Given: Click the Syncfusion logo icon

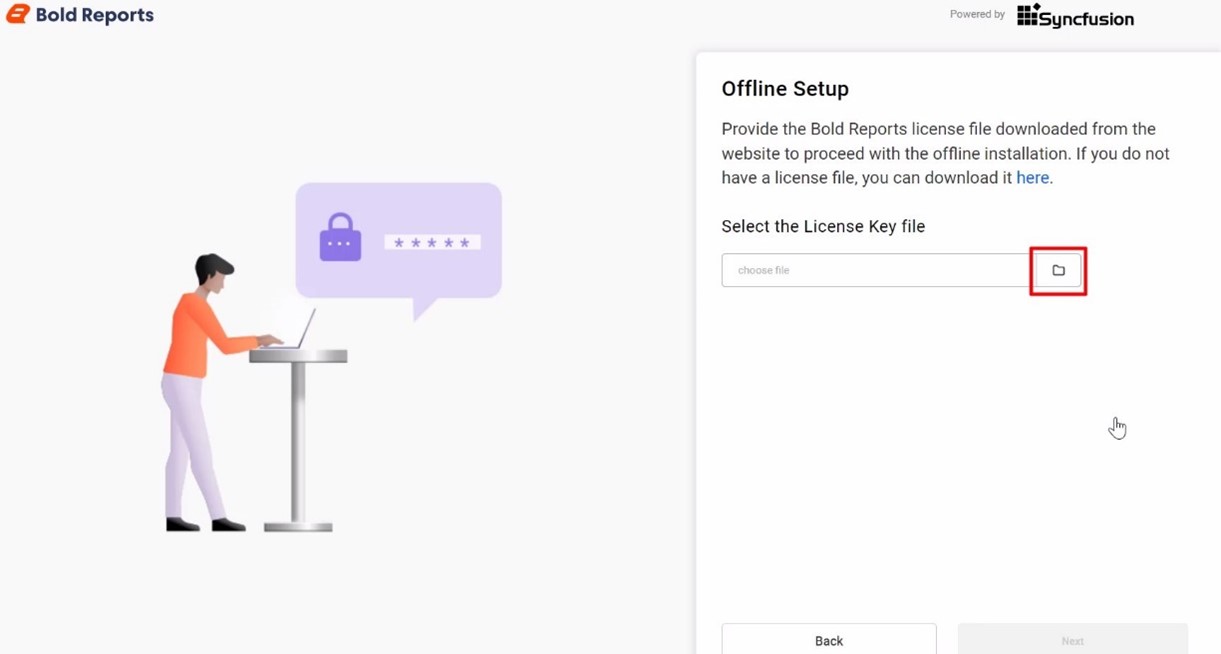Looking at the screenshot, I should point(1028,15).
